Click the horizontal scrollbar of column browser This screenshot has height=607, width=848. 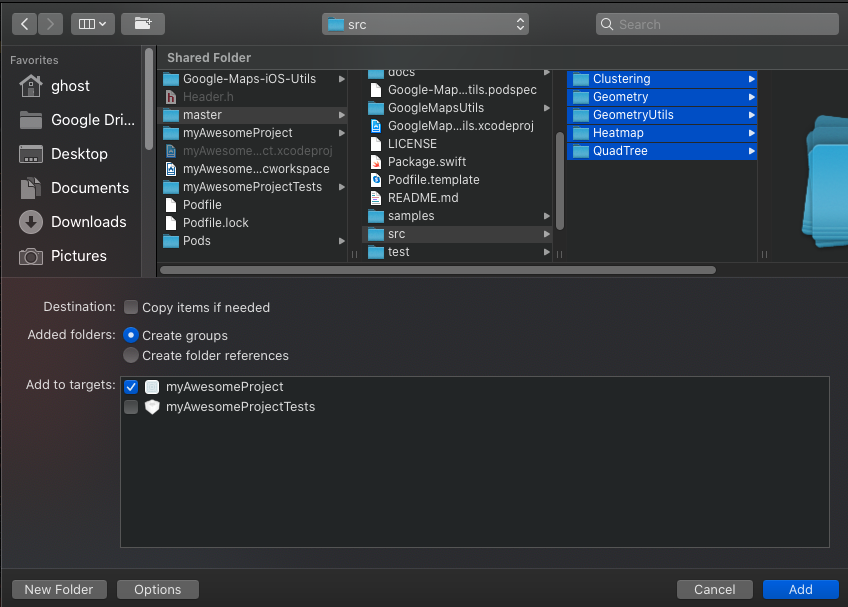tap(438, 270)
